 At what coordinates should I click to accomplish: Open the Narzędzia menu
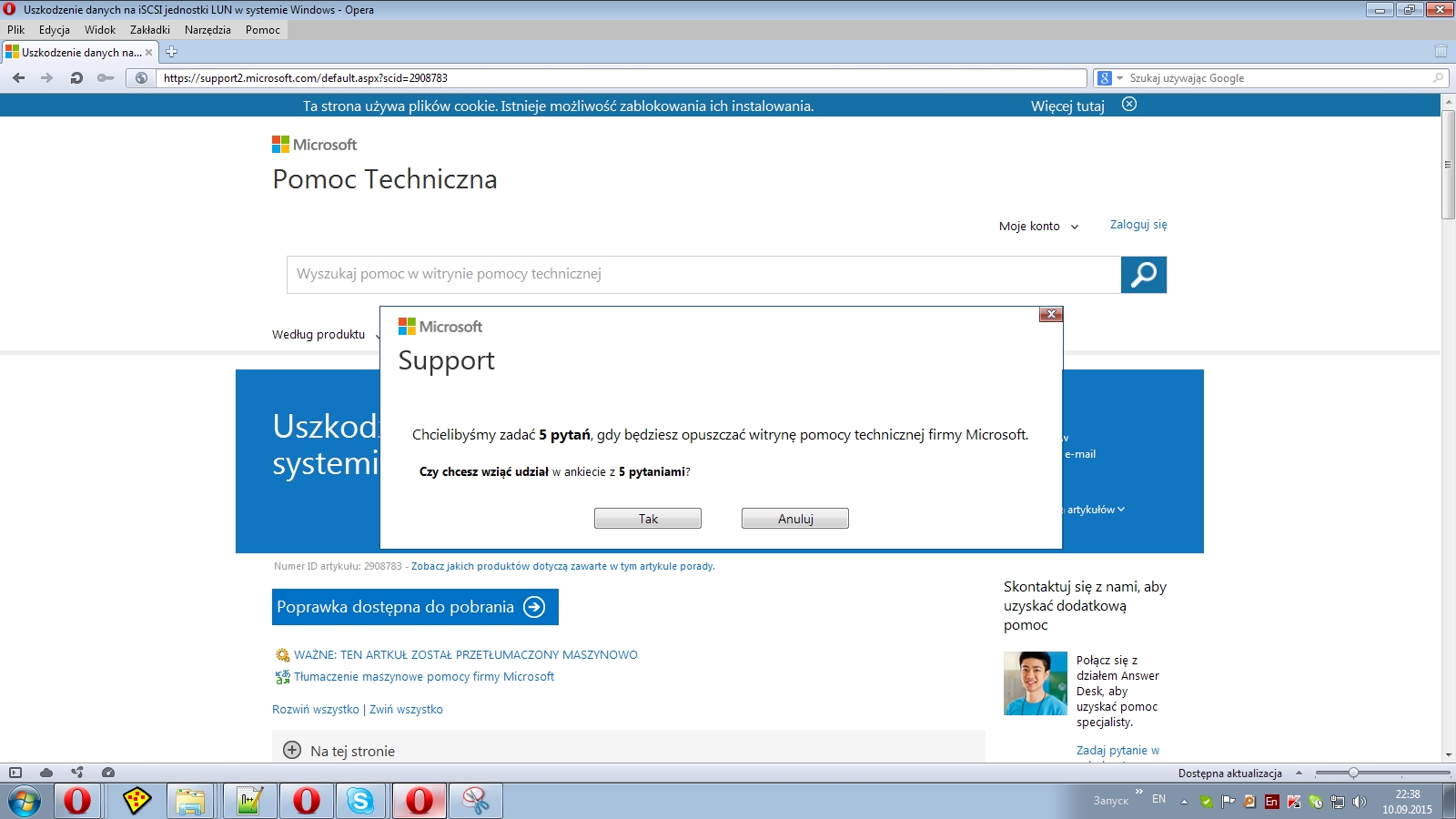click(x=207, y=30)
